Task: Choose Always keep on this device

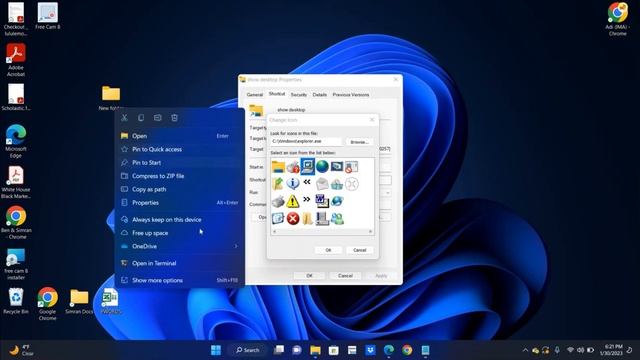Action: pos(180,220)
